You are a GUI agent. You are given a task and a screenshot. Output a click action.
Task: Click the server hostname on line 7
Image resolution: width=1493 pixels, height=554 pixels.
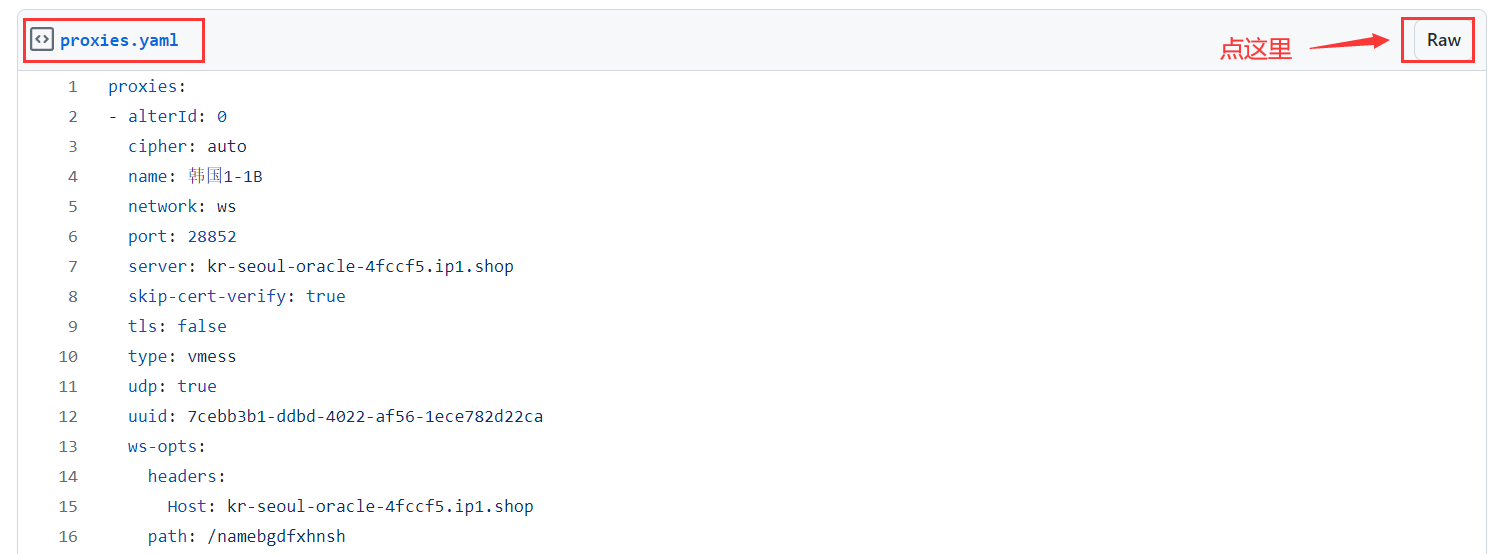click(360, 266)
